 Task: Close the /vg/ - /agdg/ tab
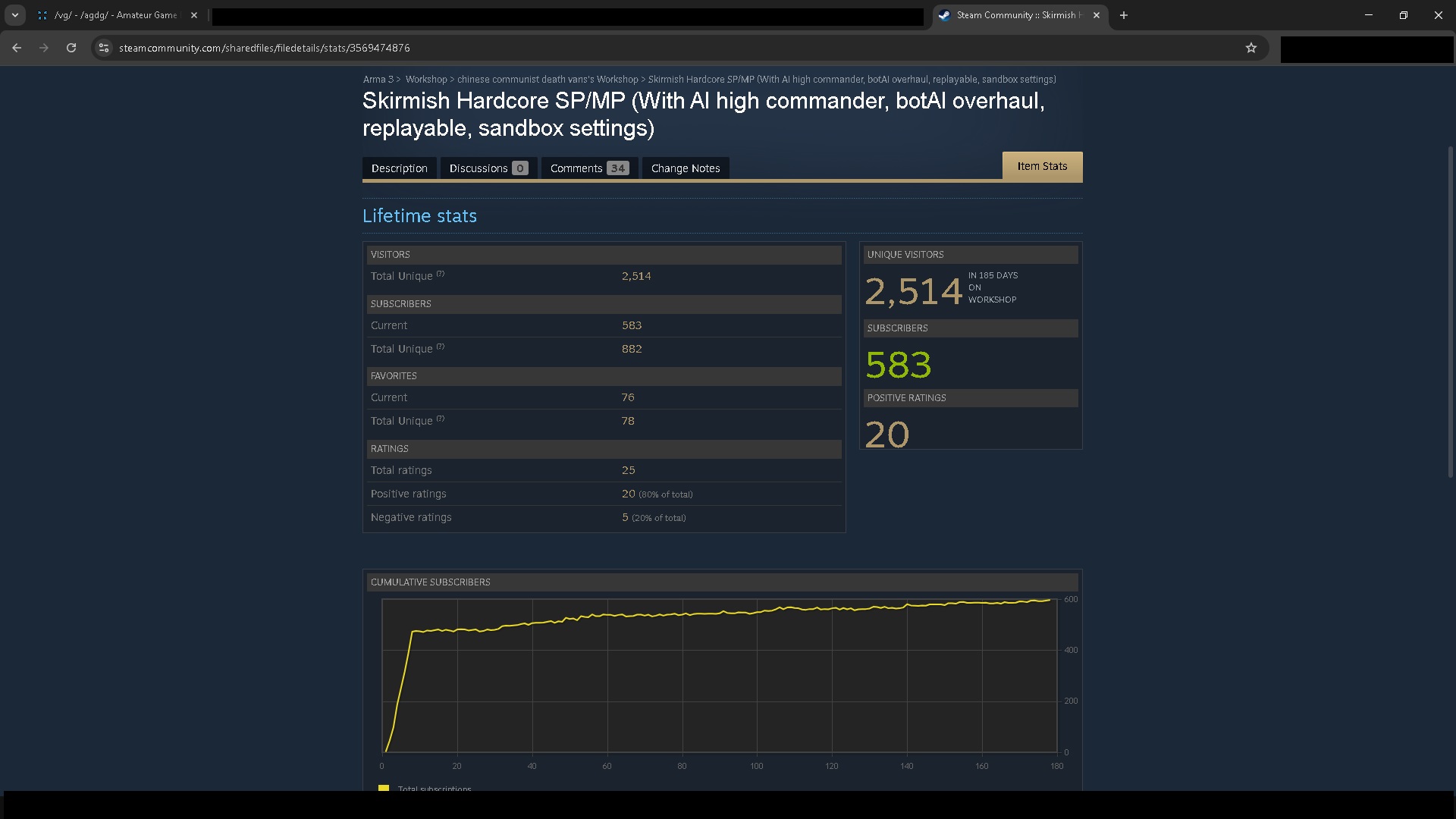194,15
